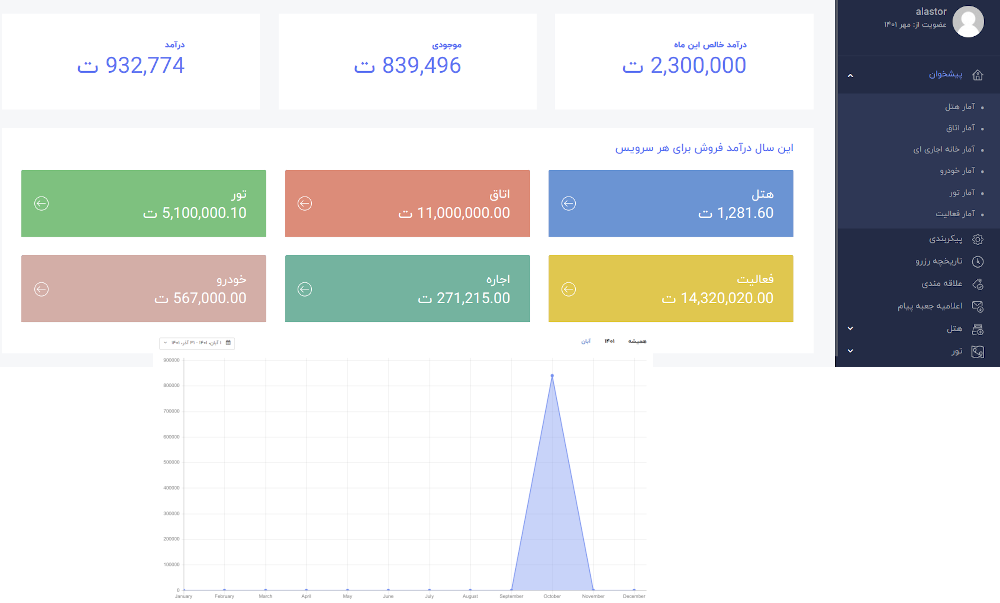This screenshot has width=1000, height=603.
Task: Click the arrow icon on تور card
Action: coord(41,203)
